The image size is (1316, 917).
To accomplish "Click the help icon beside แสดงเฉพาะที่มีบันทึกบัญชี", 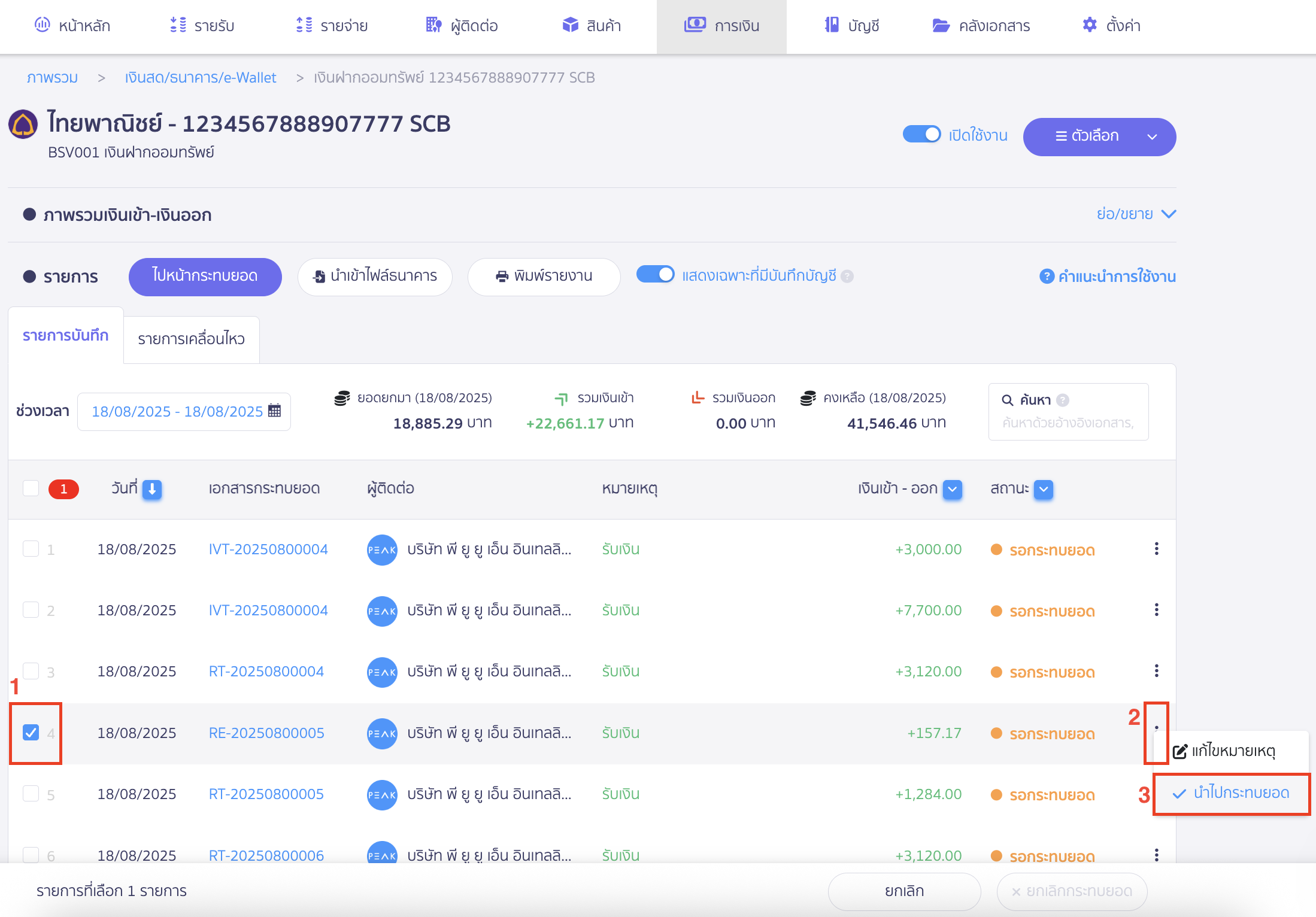I will (847, 276).
